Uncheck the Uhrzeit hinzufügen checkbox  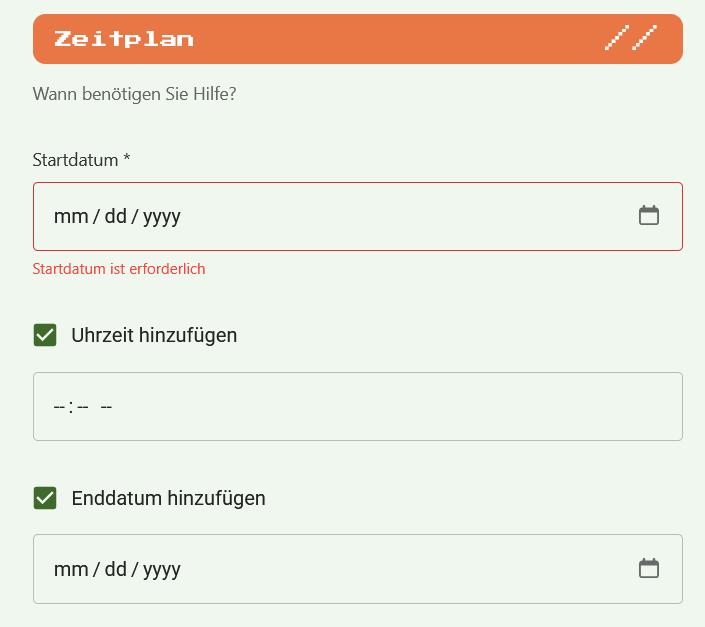click(x=45, y=335)
